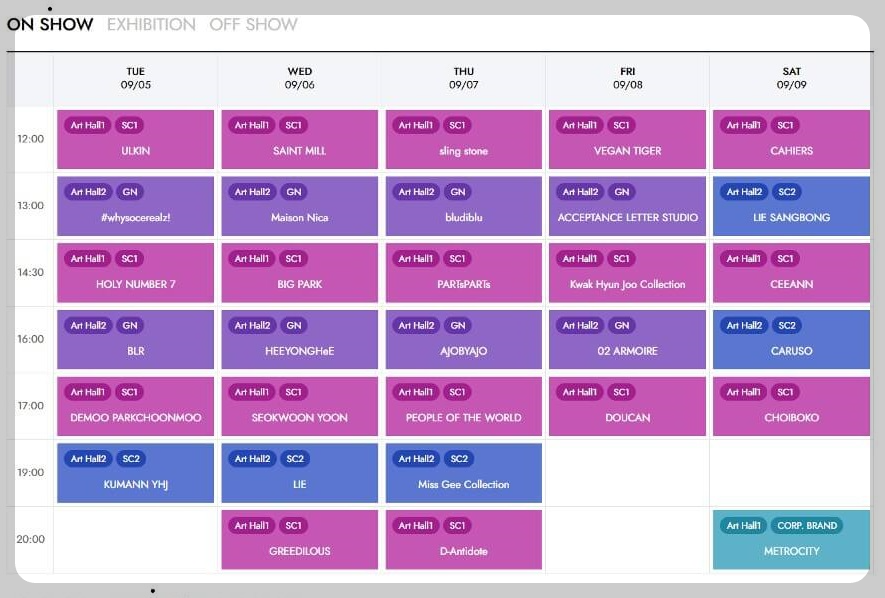
Task: Open the EXHIBITION tab
Action: [151, 24]
